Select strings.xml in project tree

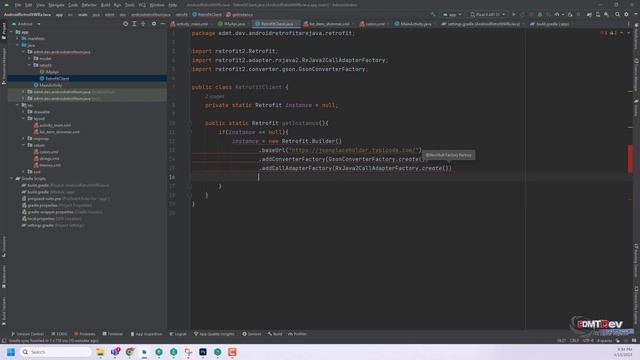47,158
